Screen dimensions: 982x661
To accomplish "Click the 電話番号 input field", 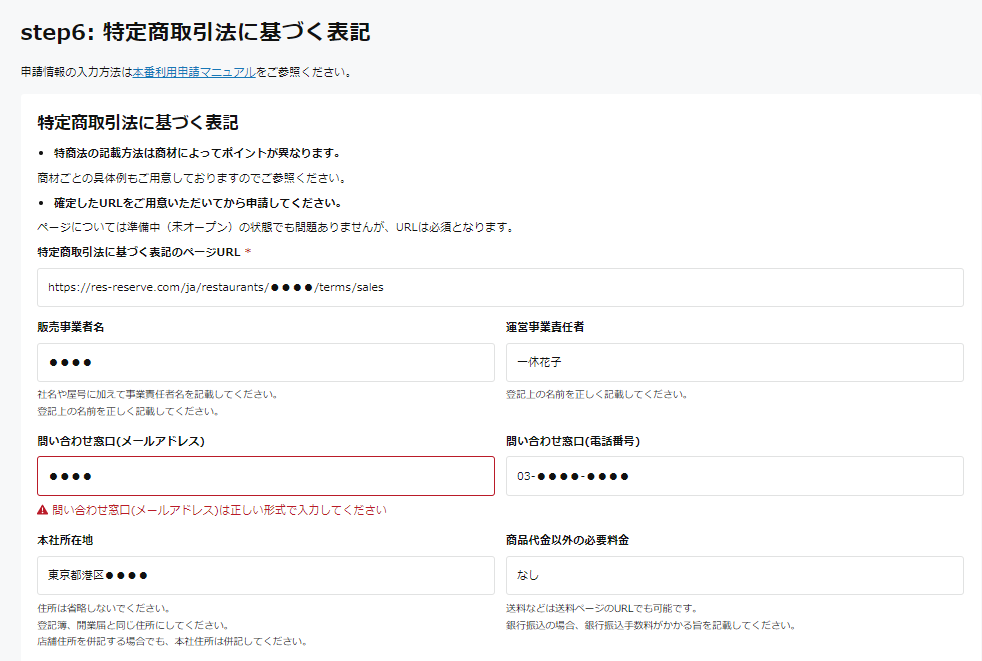I will [x=734, y=476].
